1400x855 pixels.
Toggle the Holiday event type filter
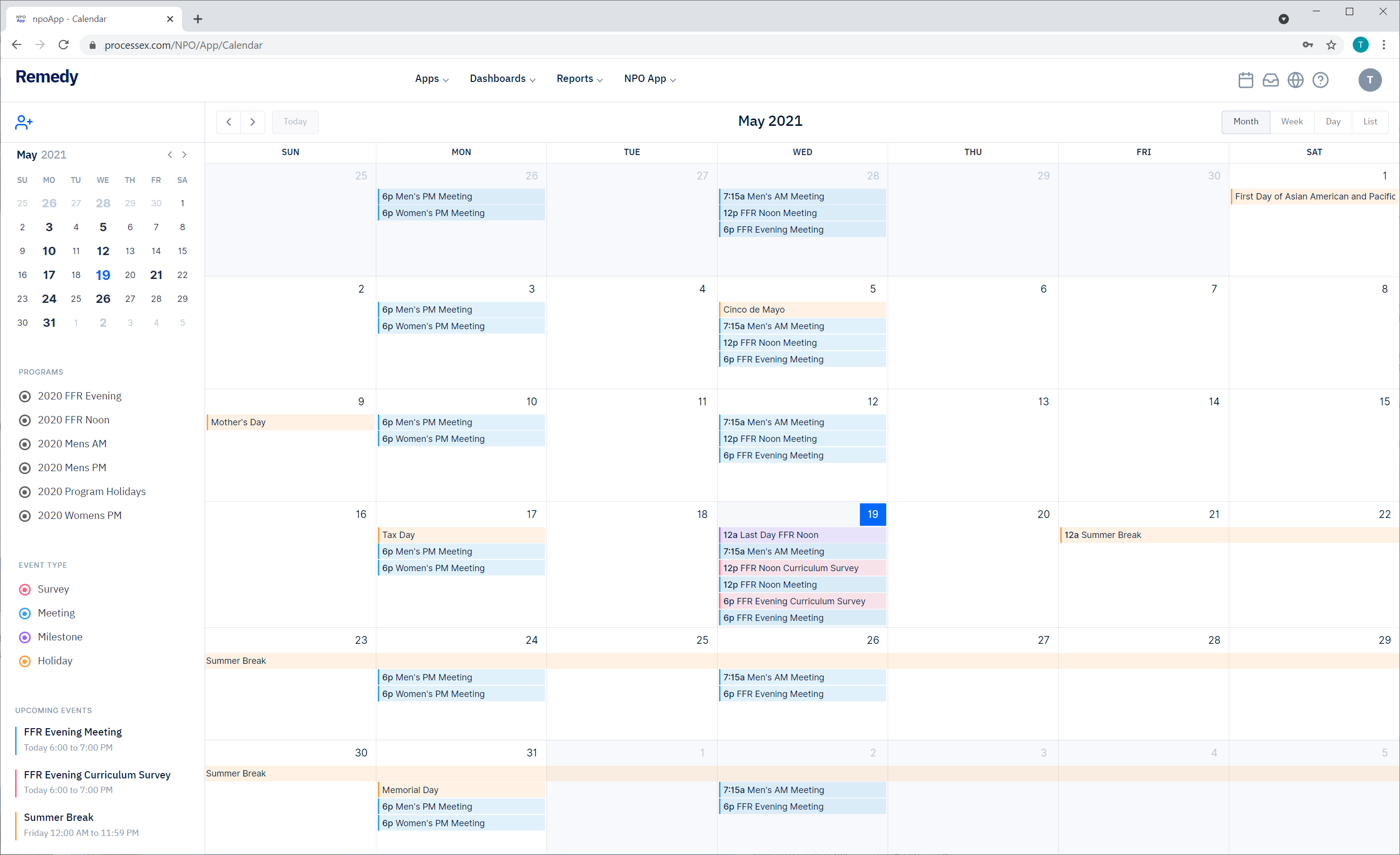[25, 661]
